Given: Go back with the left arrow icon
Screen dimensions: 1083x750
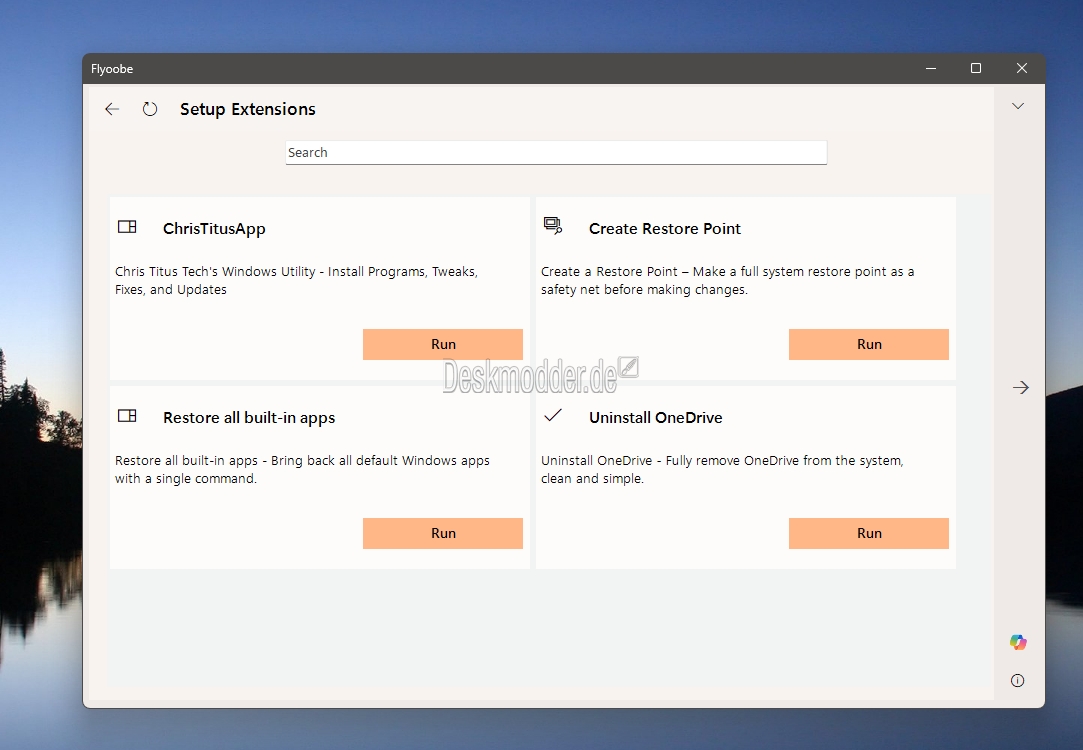Looking at the screenshot, I should [112, 109].
